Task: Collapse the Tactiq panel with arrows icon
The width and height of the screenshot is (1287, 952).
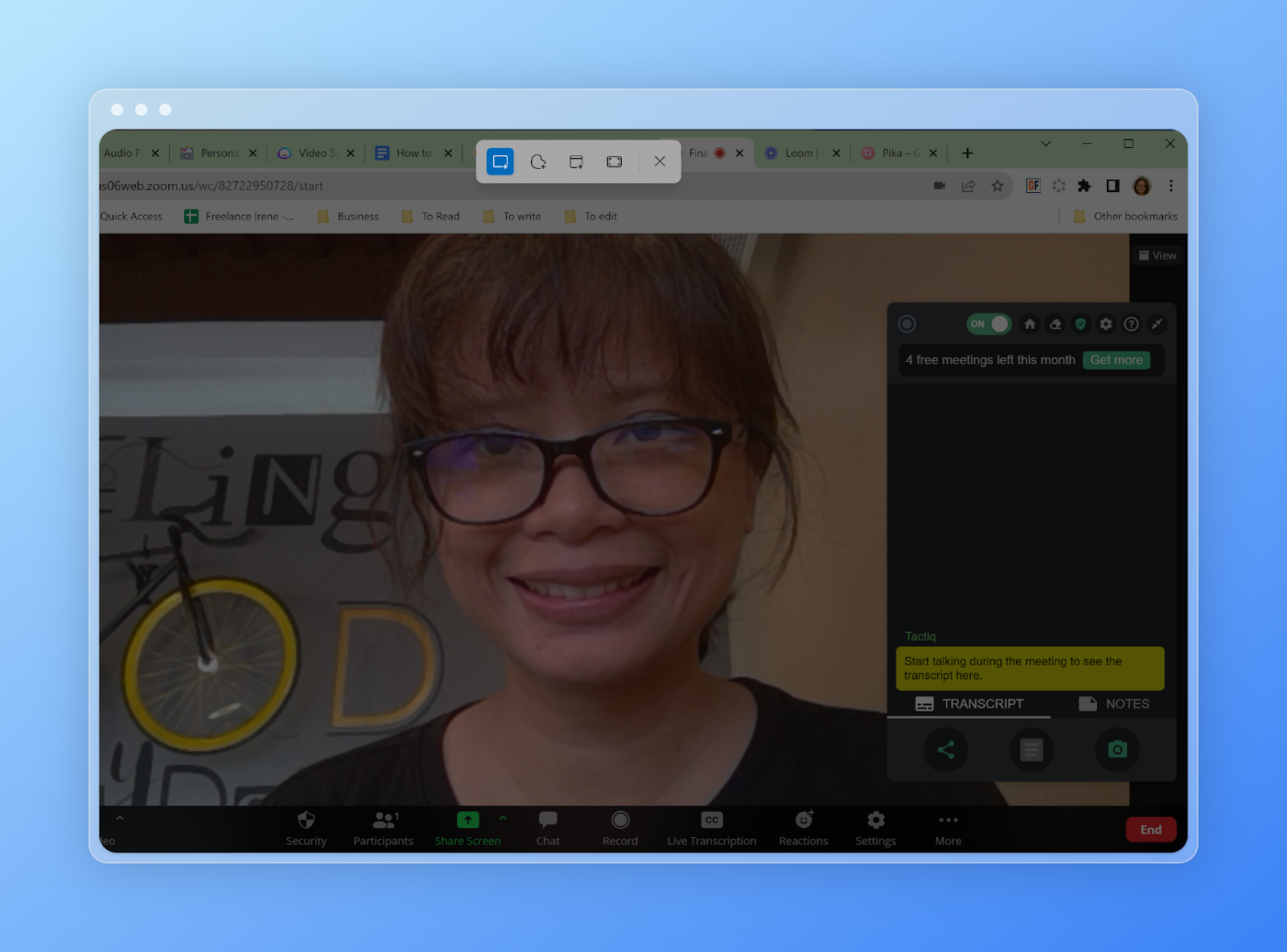Action: point(1157,325)
